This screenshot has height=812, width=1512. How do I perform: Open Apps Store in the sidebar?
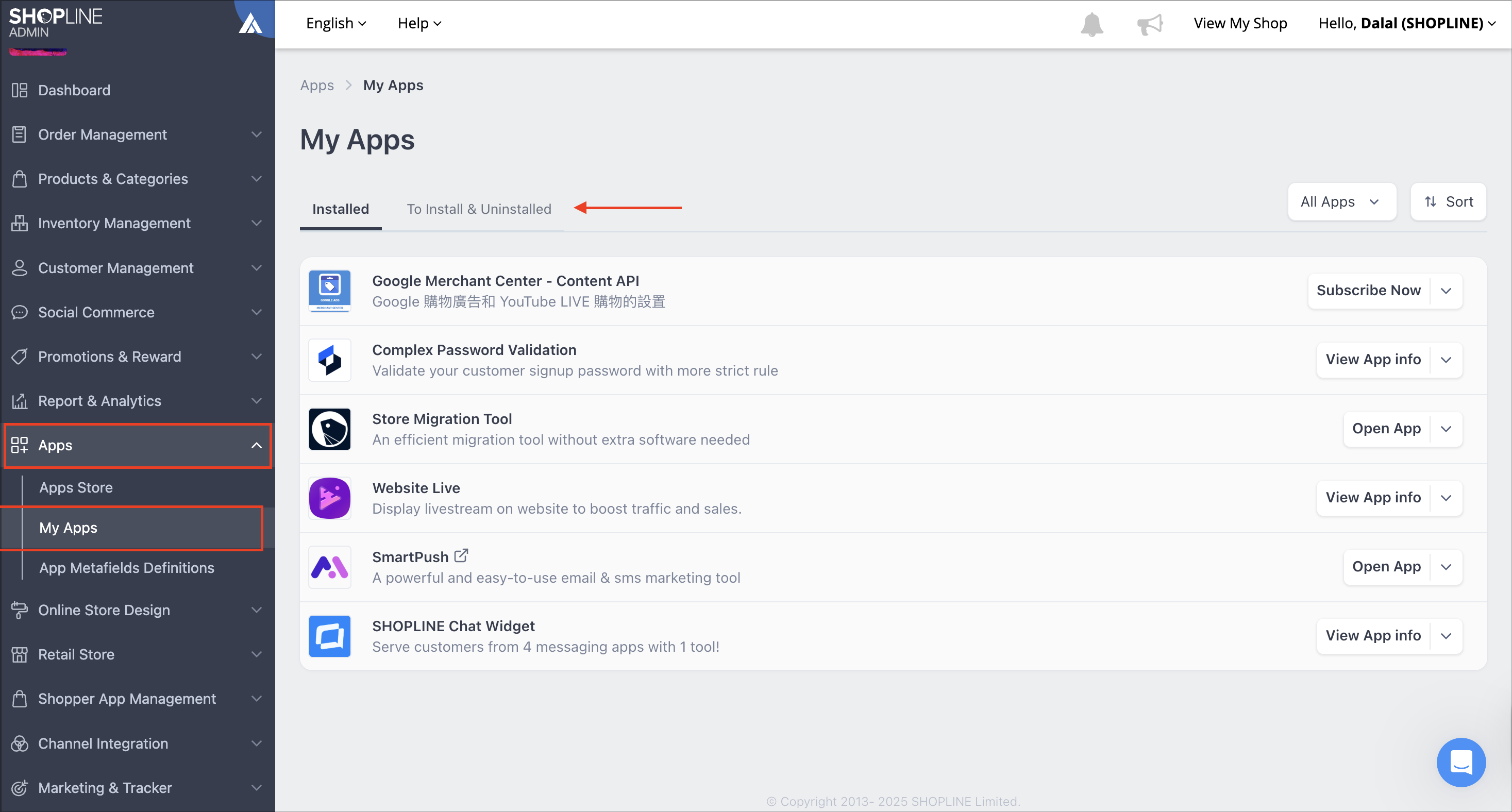click(76, 487)
